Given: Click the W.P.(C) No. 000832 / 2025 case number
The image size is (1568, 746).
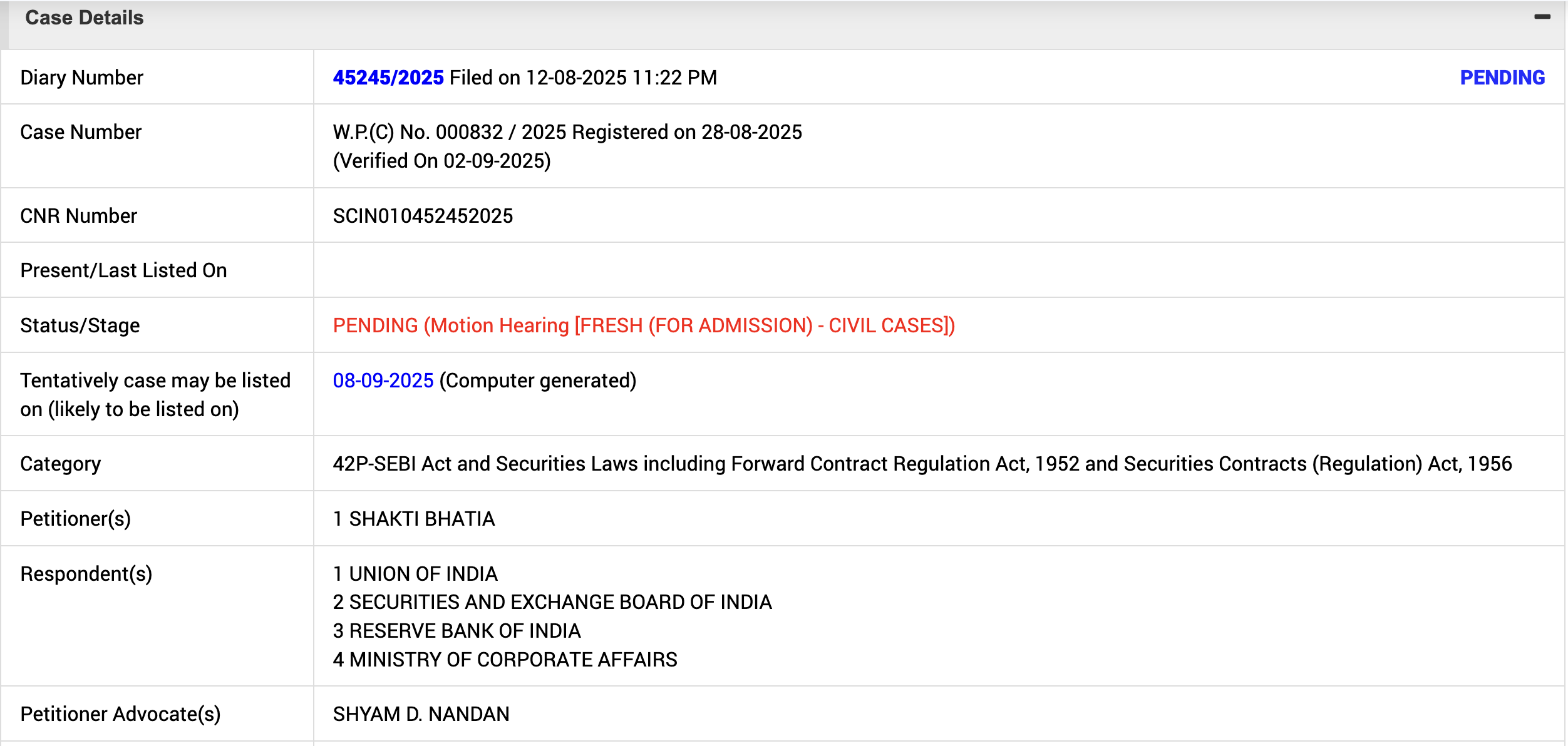Looking at the screenshot, I should [x=567, y=132].
